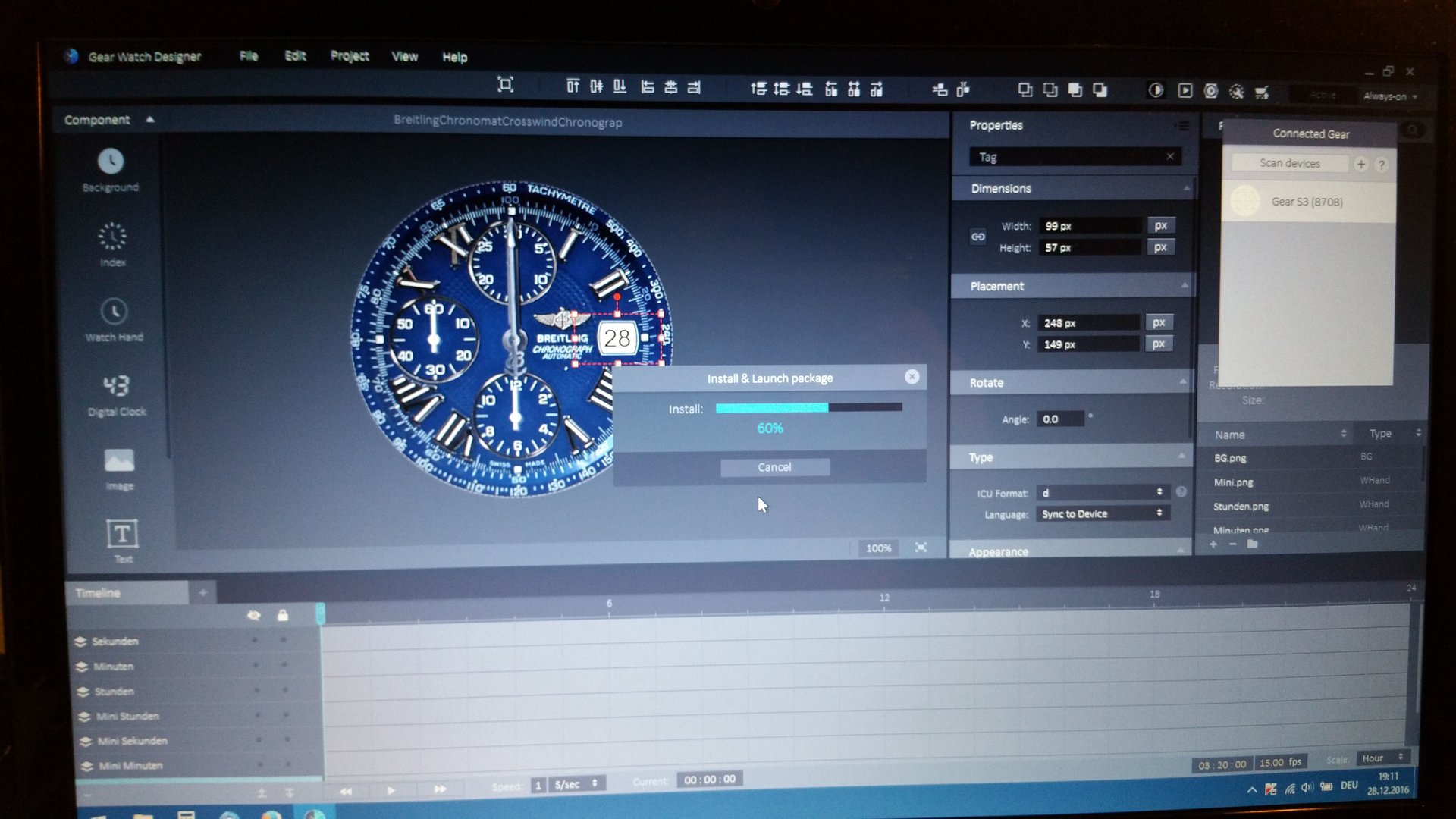Align objects to vertical middle

click(x=596, y=86)
